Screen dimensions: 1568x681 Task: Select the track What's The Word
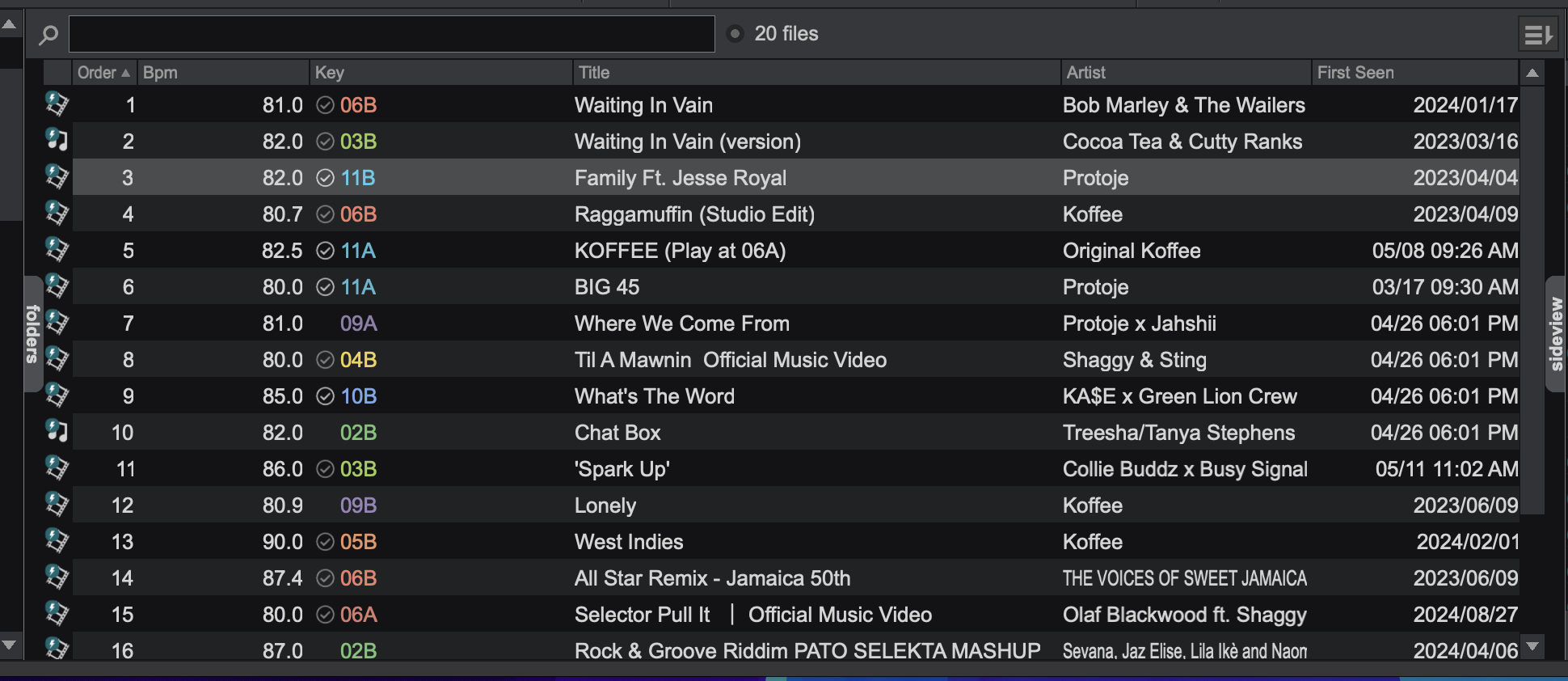click(x=655, y=396)
